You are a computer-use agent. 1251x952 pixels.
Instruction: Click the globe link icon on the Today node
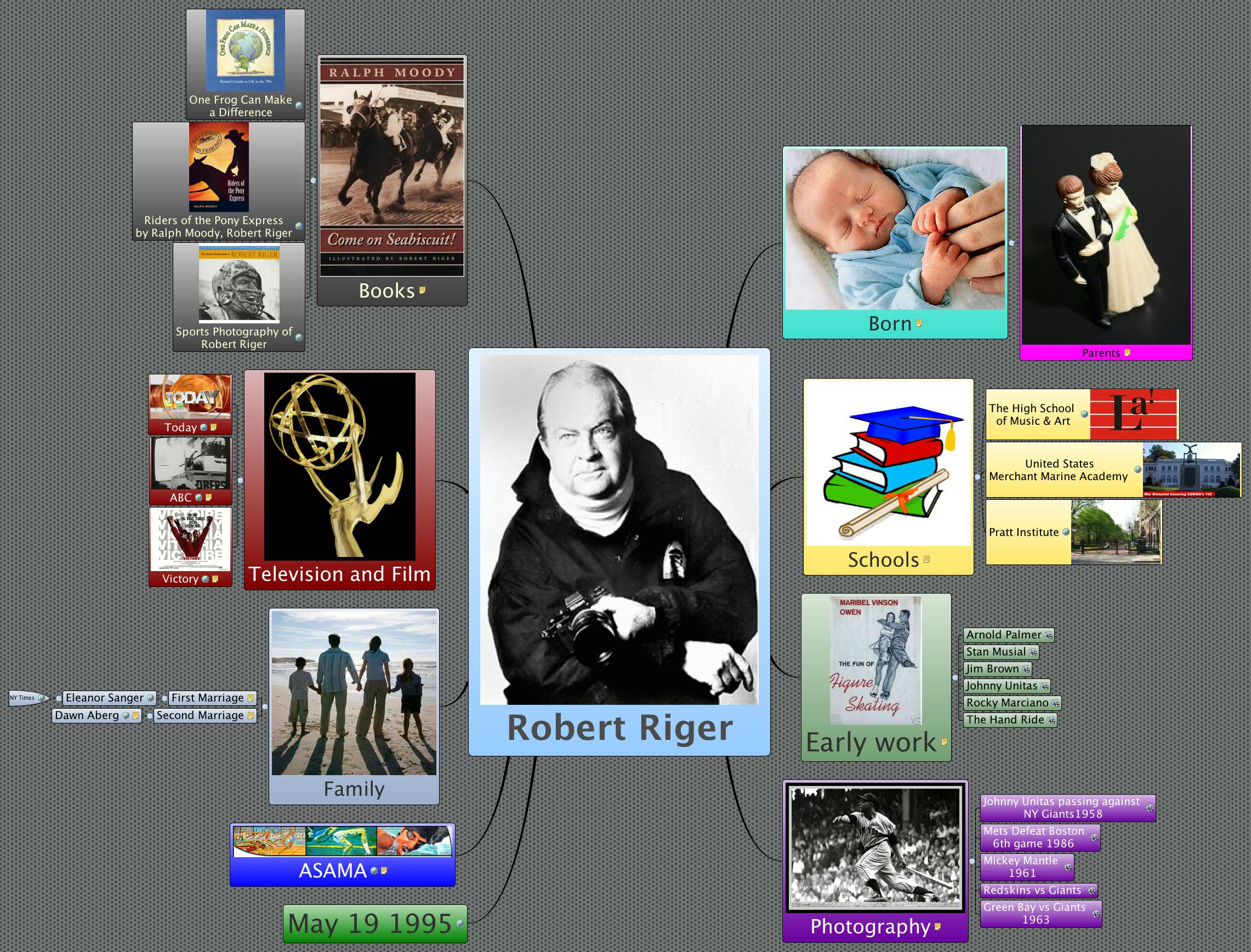[204, 427]
